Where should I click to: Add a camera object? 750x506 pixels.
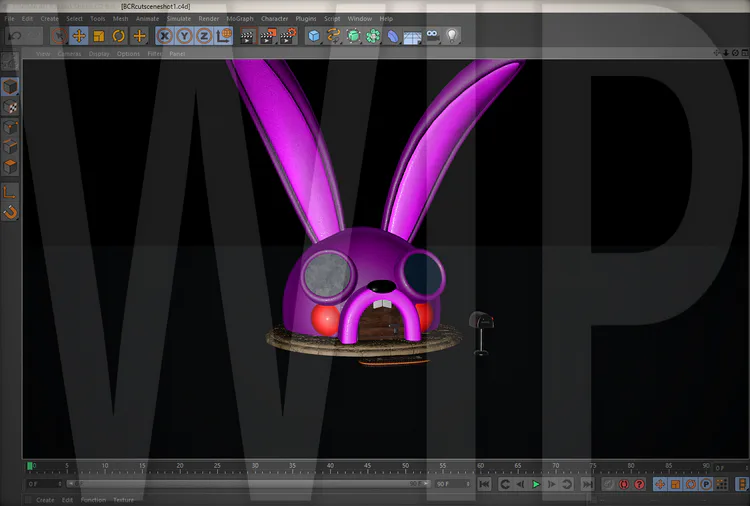[432, 36]
